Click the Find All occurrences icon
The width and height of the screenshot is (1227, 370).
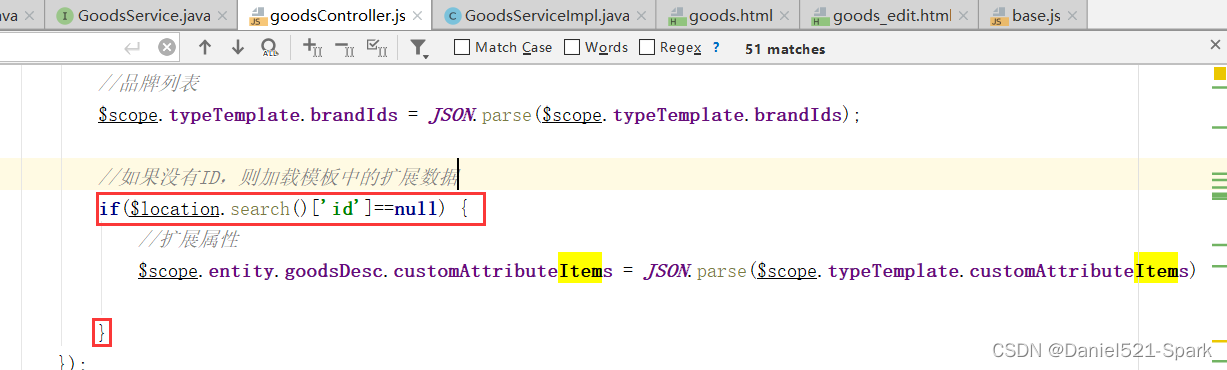[x=270, y=47]
